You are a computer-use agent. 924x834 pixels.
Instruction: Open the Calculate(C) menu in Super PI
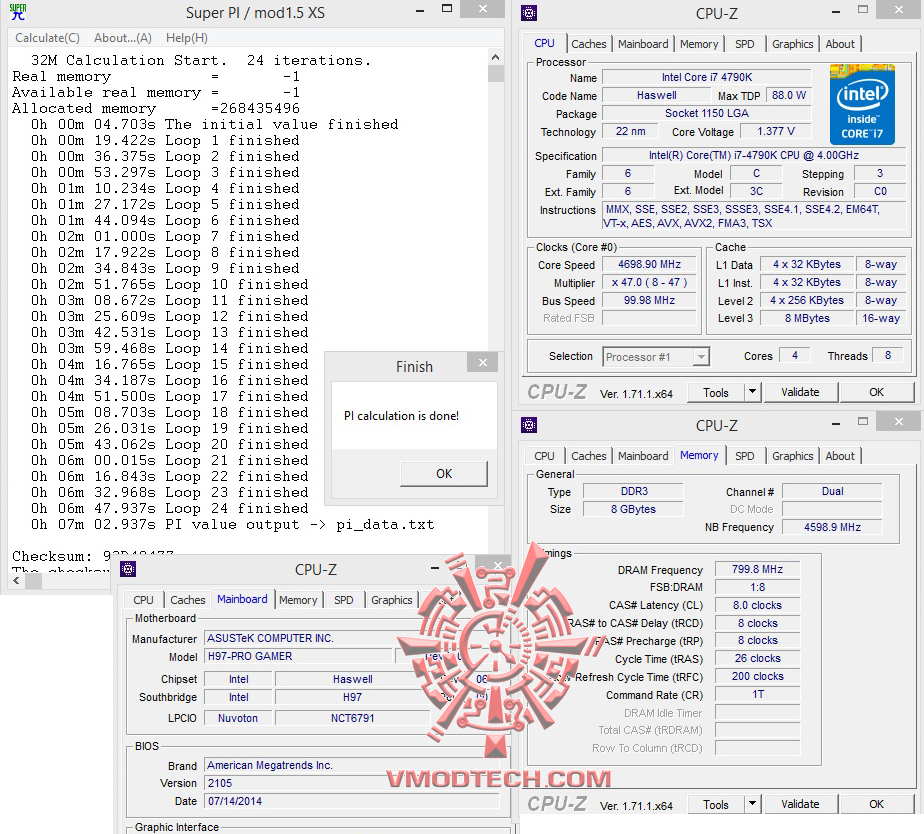(47, 38)
